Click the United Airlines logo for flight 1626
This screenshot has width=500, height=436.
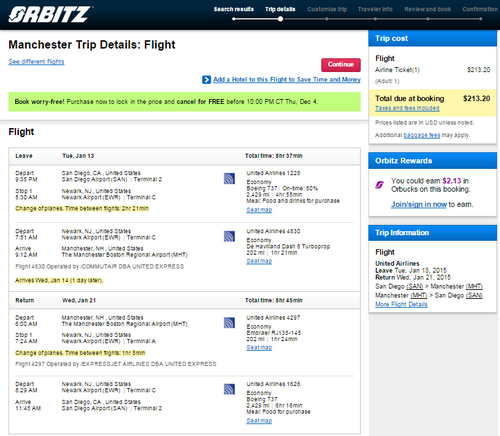[229, 389]
